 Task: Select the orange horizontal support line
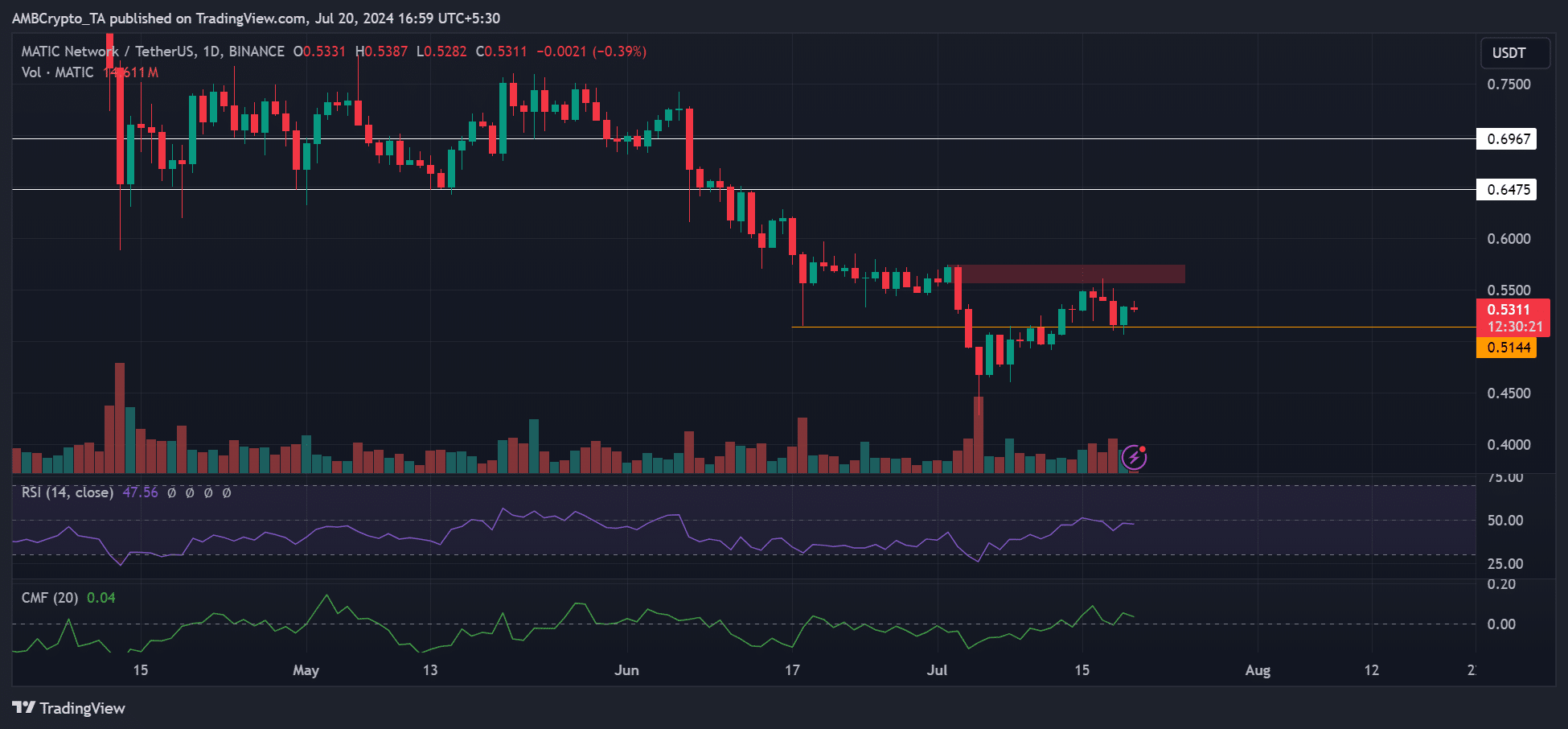pos(1134,327)
